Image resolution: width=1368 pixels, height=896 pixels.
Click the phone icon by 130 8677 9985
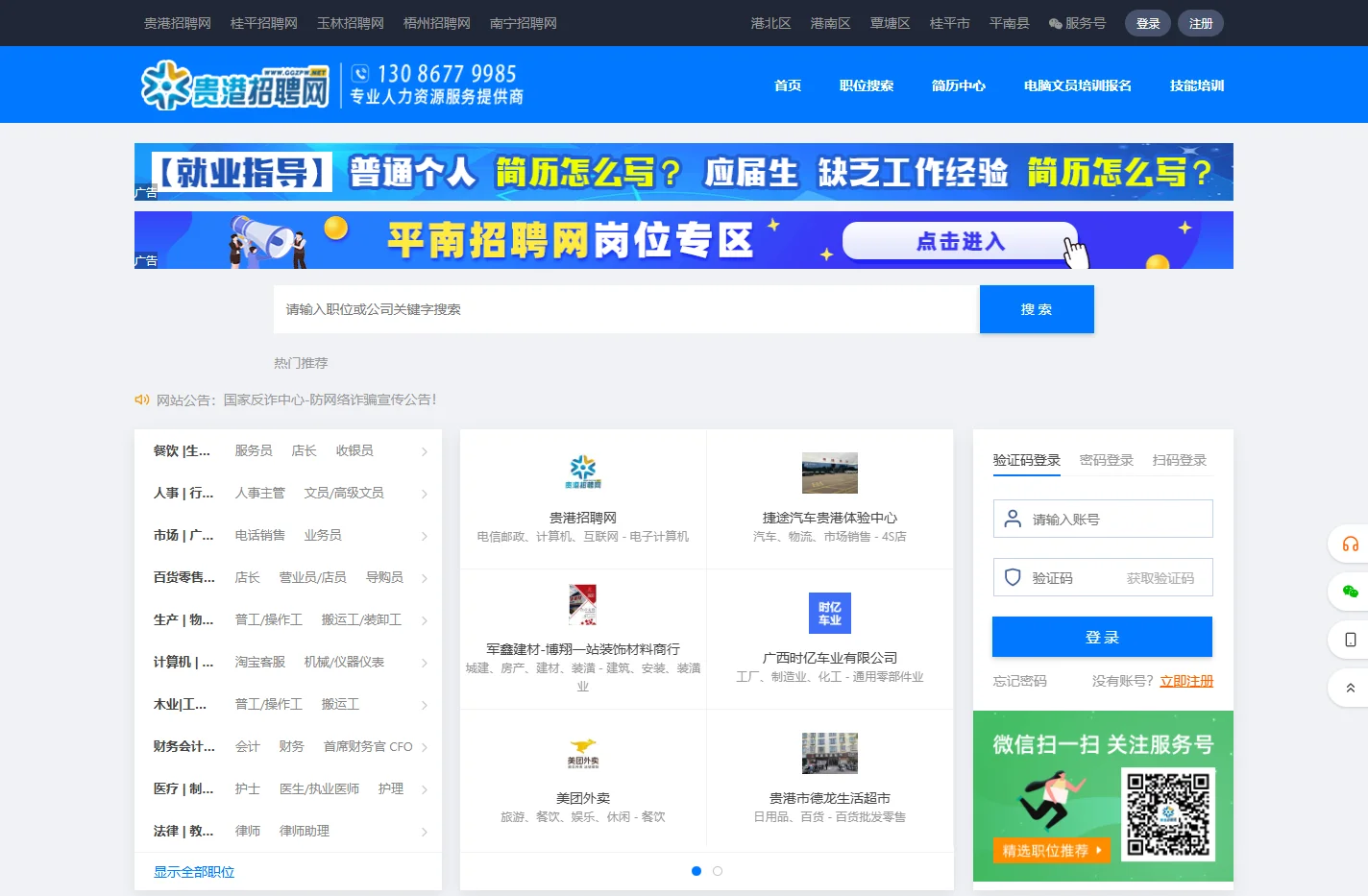pos(360,73)
